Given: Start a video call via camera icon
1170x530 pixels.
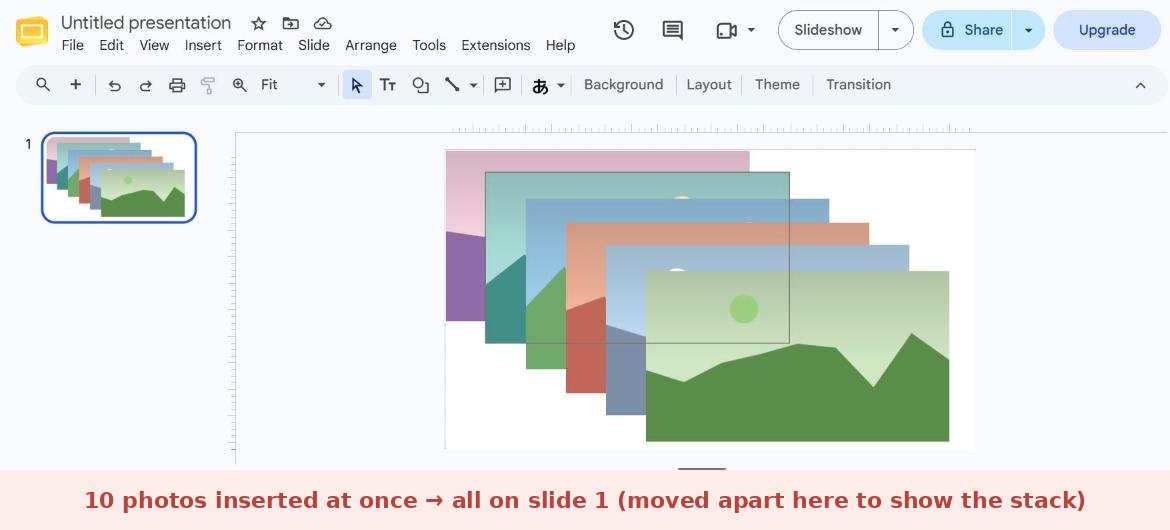Looking at the screenshot, I should pyautogui.click(x=726, y=31).
